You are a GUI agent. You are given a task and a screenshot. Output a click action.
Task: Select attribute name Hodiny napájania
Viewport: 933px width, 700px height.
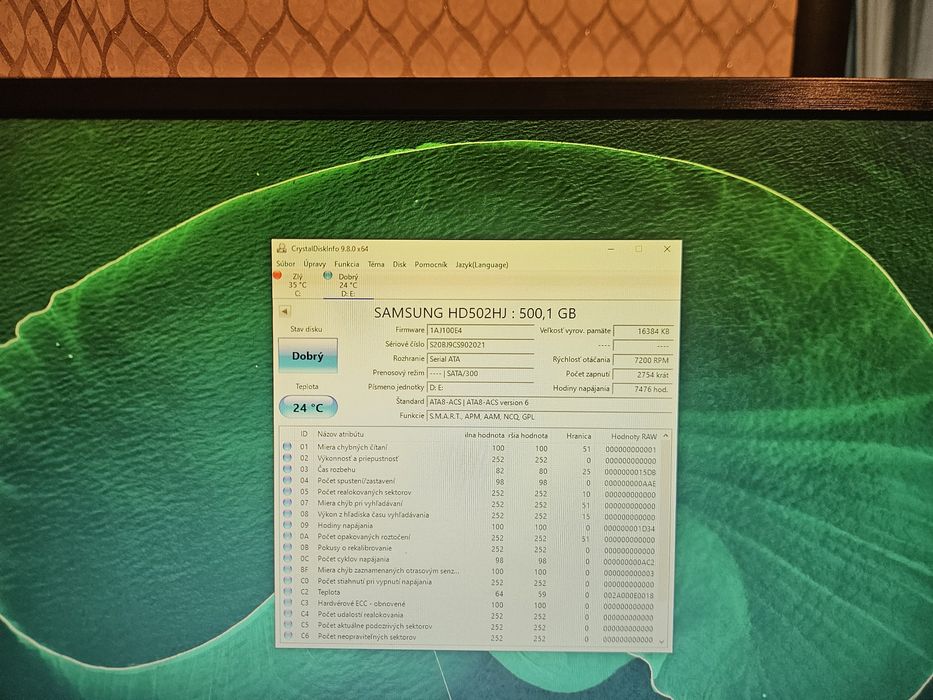(345, 526)
